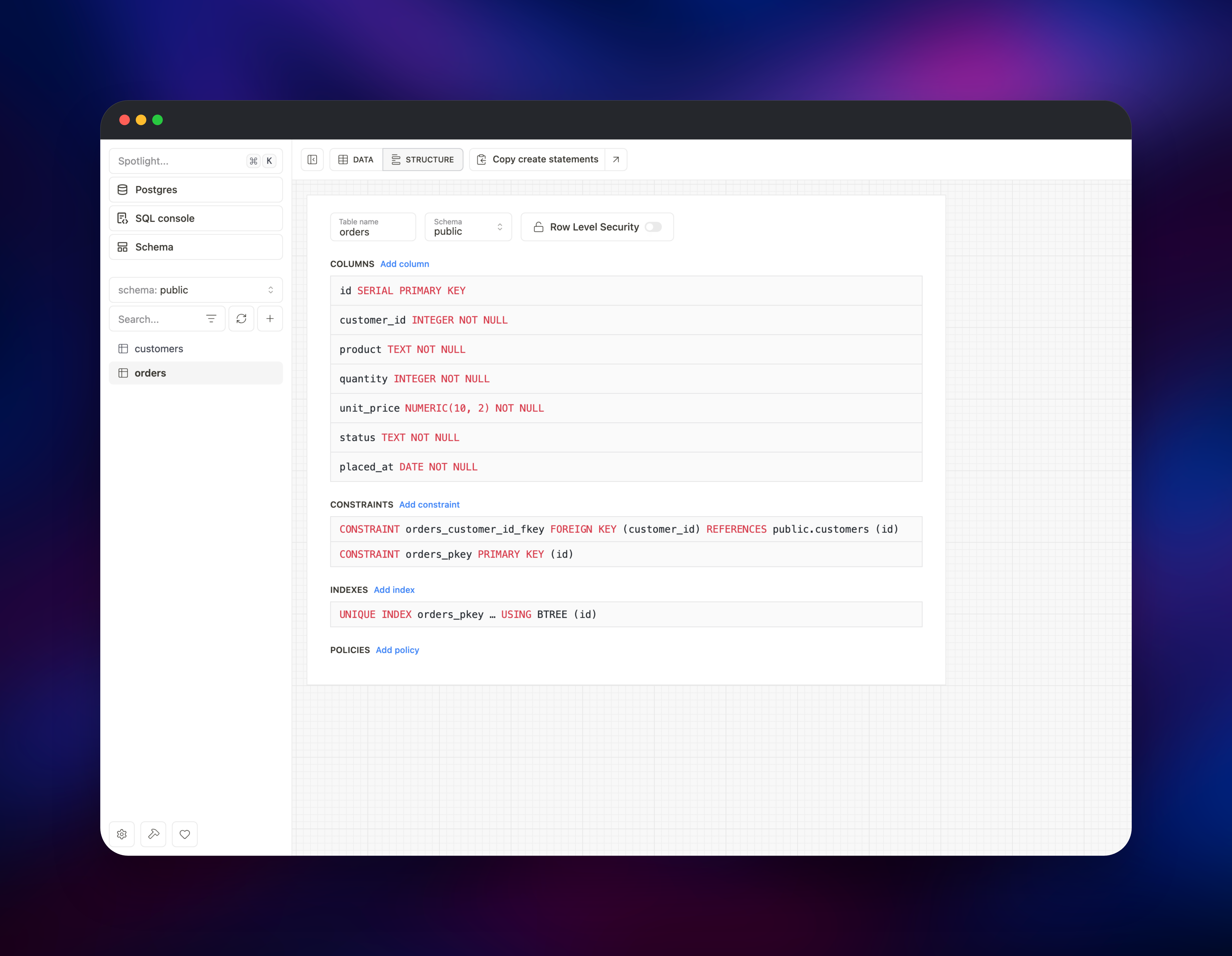Click the Add index link
Viewport: 1232px width, 956px height.
pyautogui.click(x=394, y=590)
